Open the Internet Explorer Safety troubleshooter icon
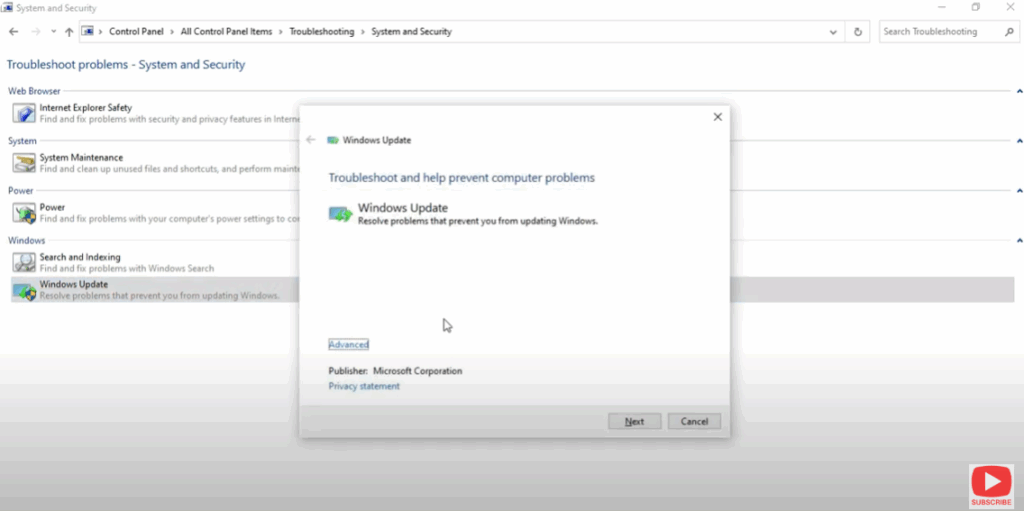This screenshot has width=1024, height=511. click(24, 113)
